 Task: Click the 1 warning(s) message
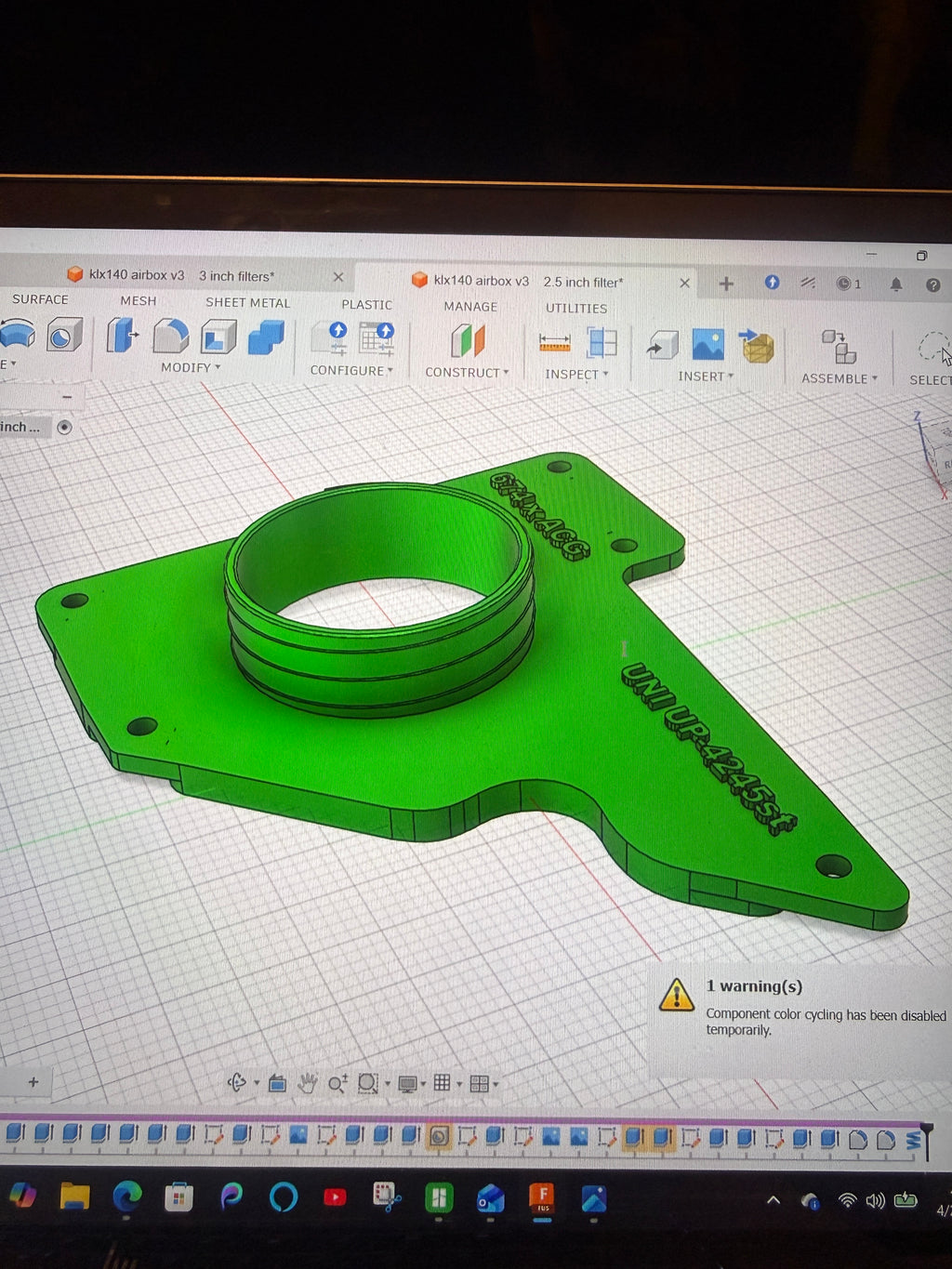pyautogui.click(x=754, y=986)
